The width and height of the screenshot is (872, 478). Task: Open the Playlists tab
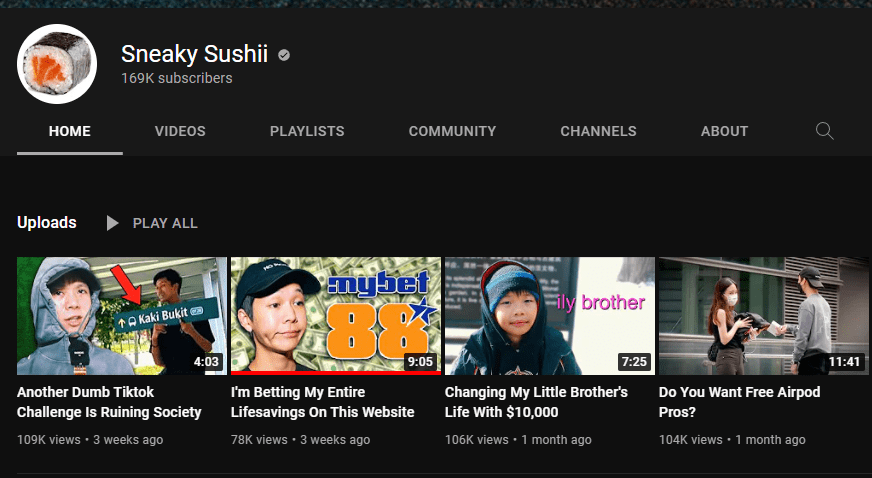pos(307,131)
